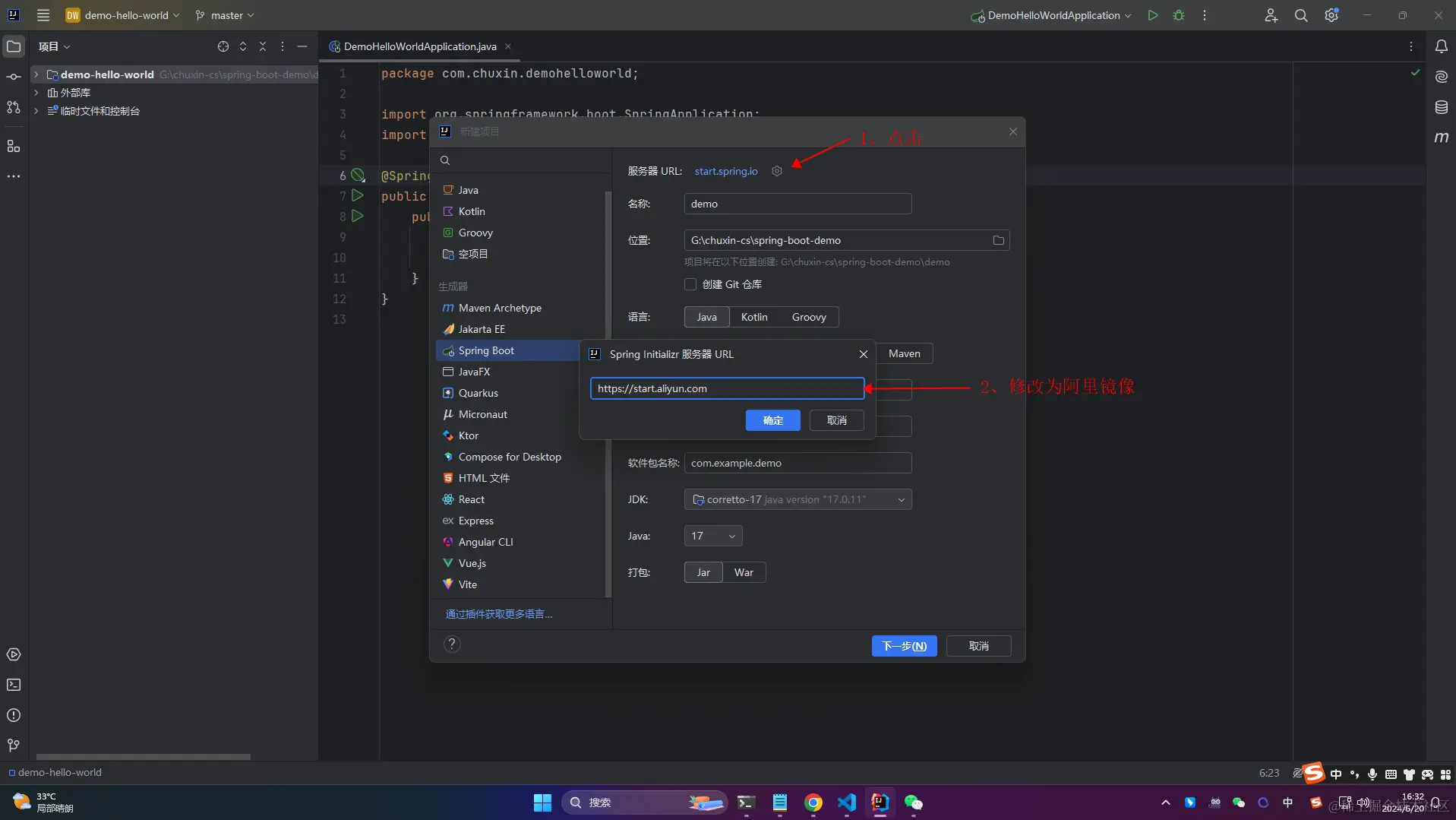This screenshot has height=820, width=1456.
Task: Click the server URL https://start.aliyun.com field
Action: tap(727, 388)
